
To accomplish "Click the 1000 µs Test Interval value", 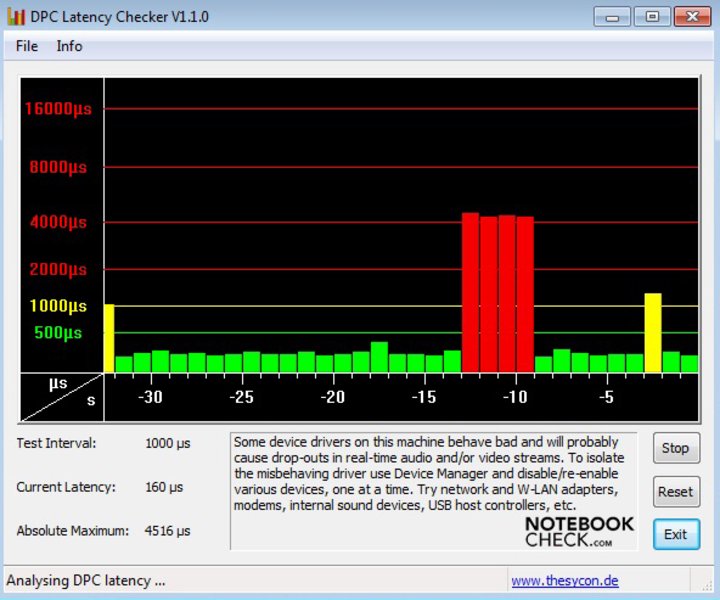I will point(168,443).
